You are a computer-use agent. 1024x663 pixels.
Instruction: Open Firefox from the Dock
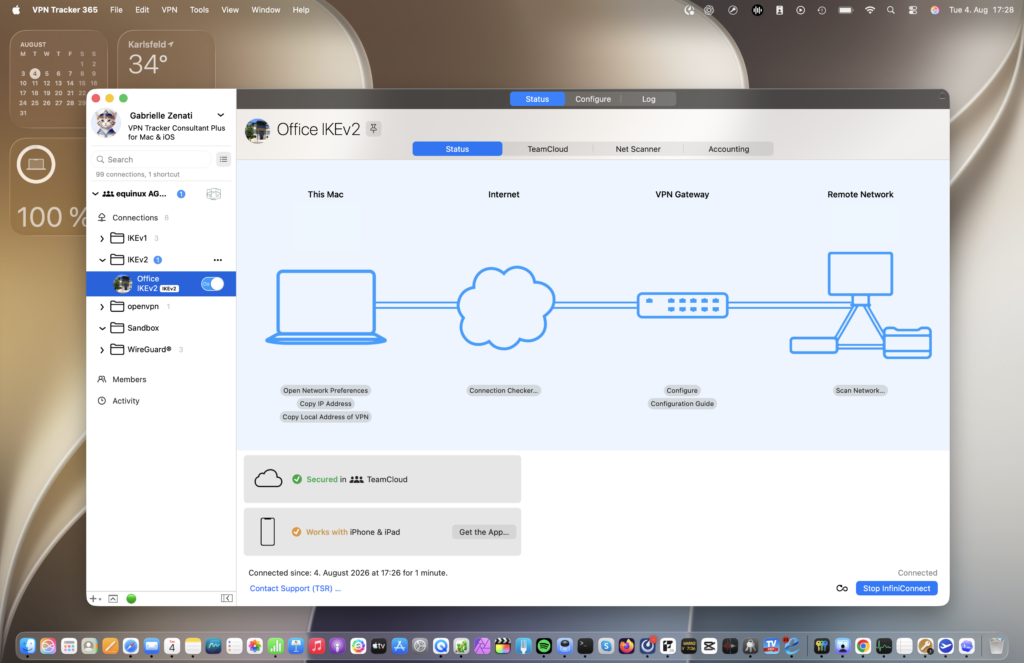click(x=627, y=646)
